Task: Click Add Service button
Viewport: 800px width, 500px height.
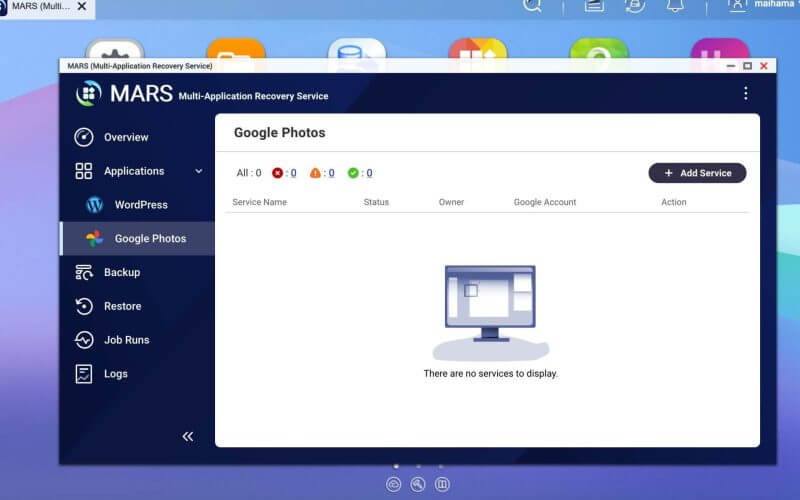Action: [x=697, y=173]
